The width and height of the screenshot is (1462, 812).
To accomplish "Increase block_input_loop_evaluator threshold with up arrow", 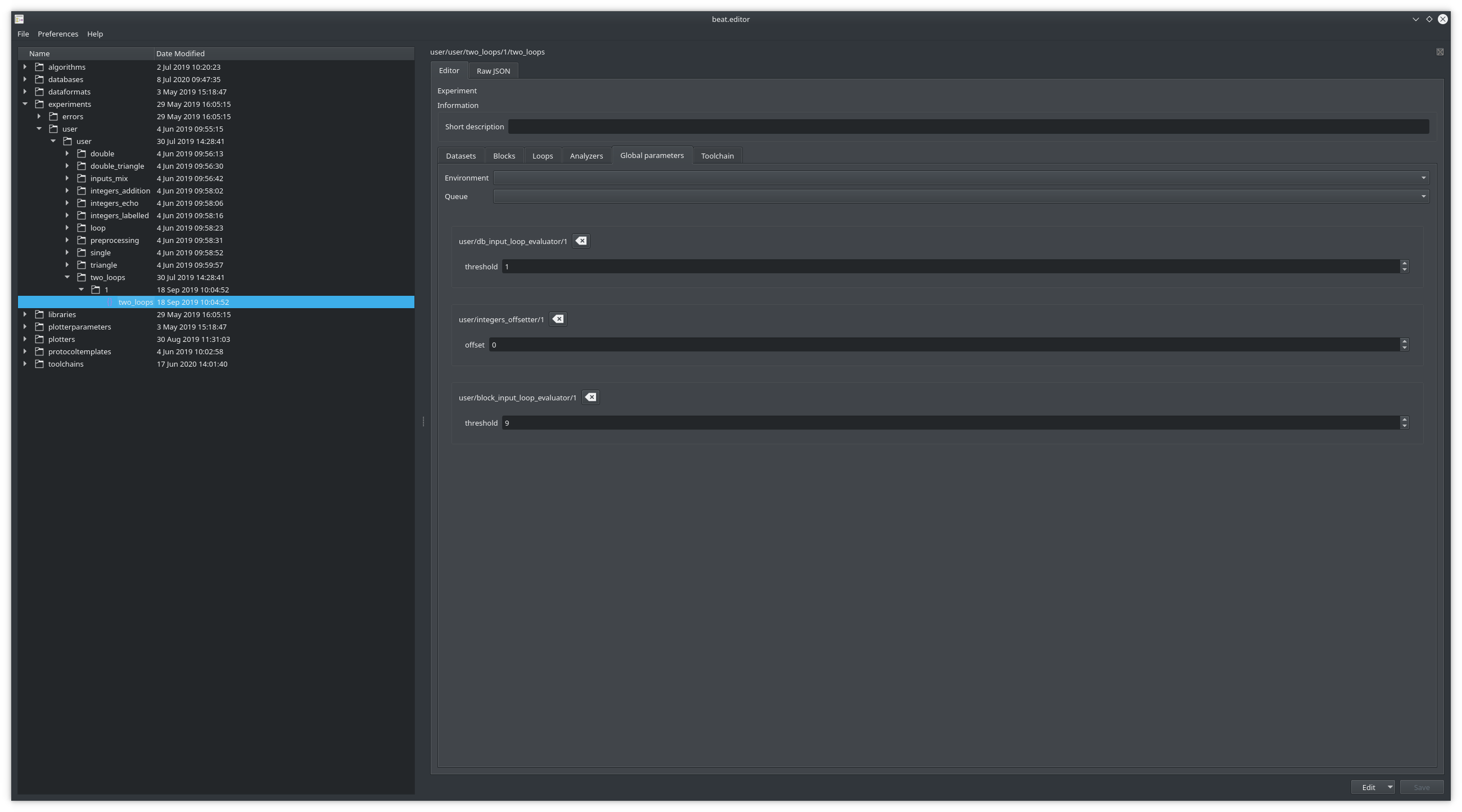I will [1404, 420].
